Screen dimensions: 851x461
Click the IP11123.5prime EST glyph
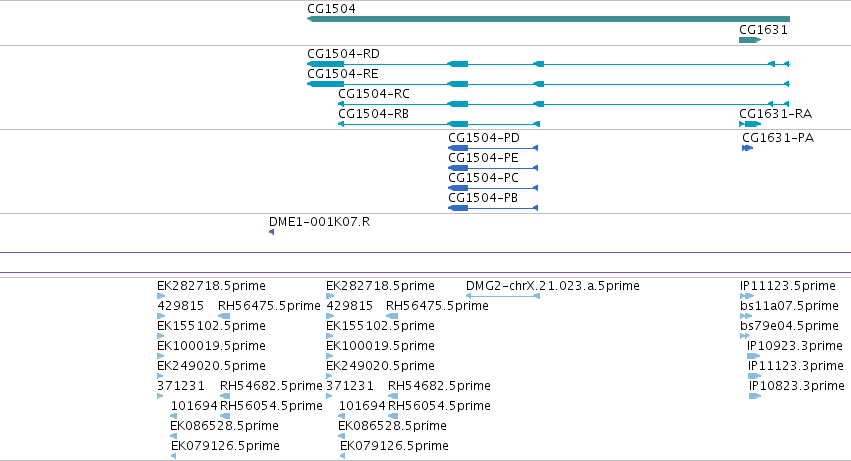point(747,296)
